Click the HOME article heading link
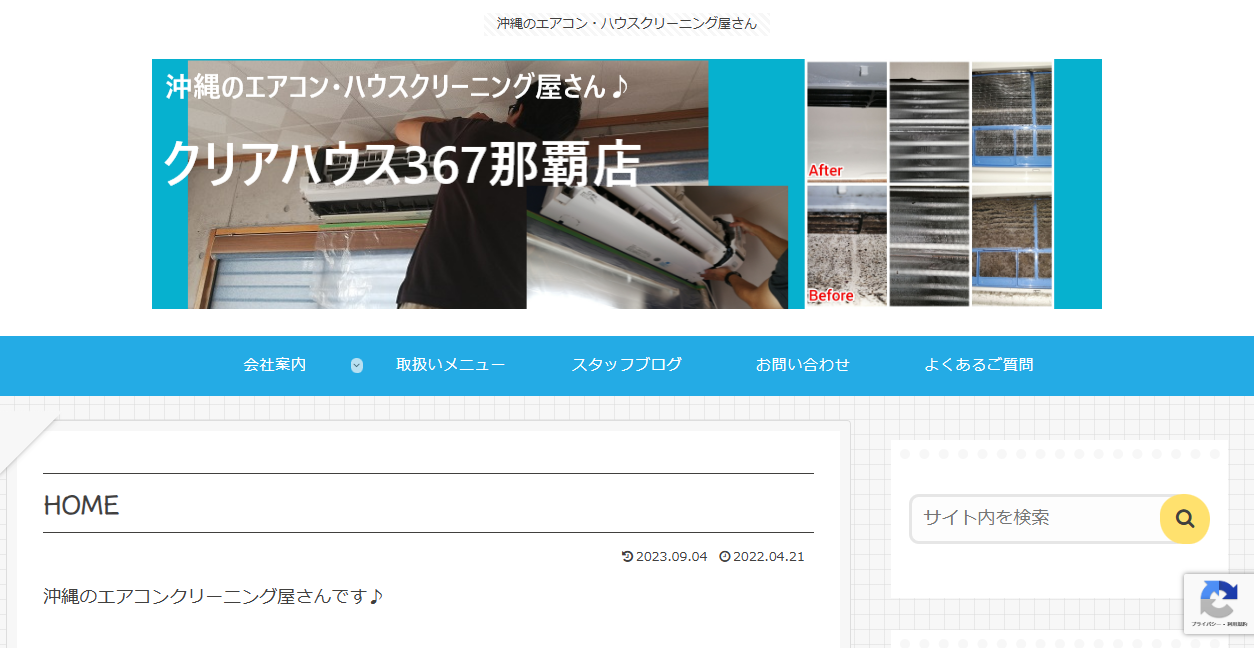Image resolution: width=1254 pixels, height=648 pixels. point(80,506)
